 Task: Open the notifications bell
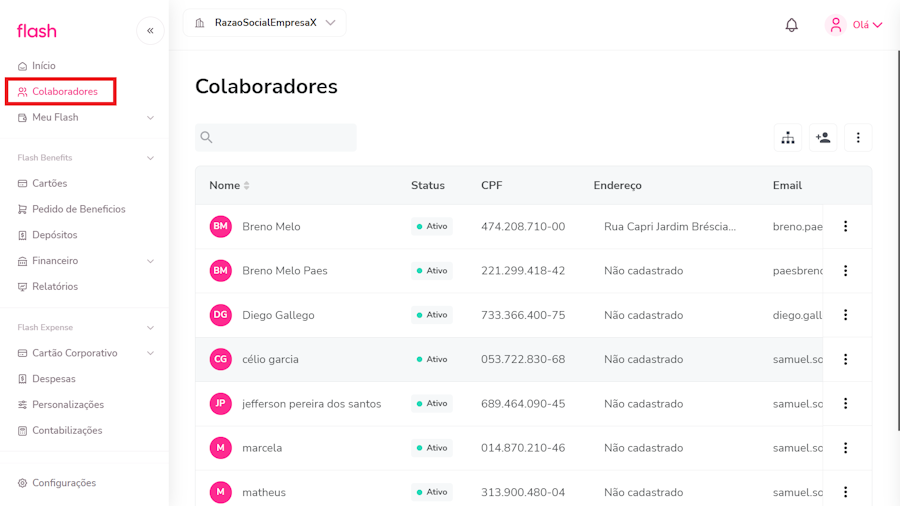point(792,25)
